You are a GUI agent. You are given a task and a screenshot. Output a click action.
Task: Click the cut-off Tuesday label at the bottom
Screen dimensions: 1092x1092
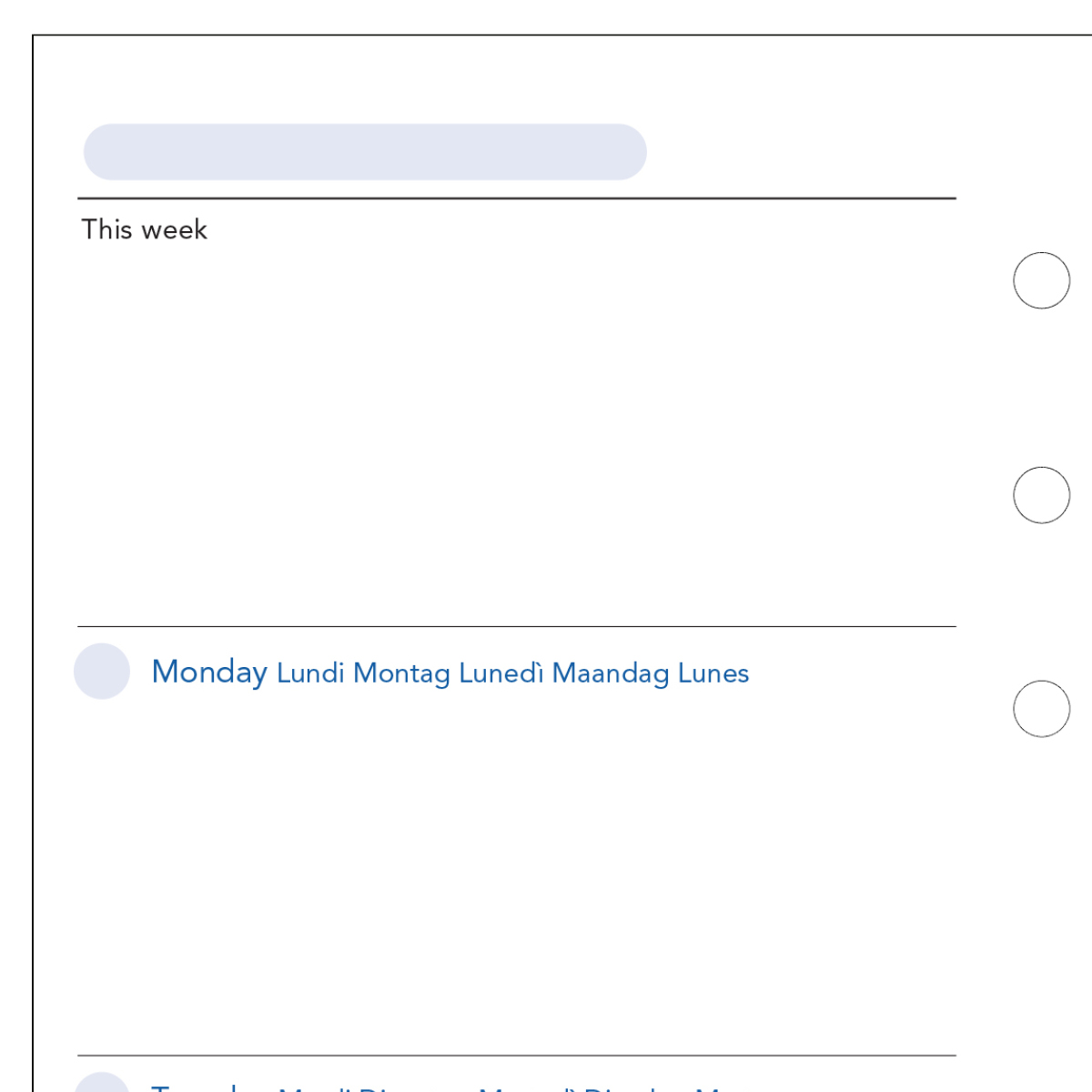pyautogui.click(x=209, y=1087)
